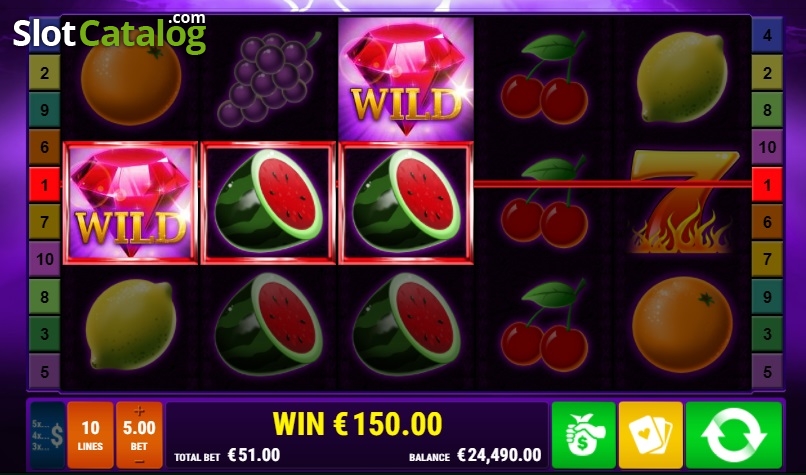Image resolution: width=806 pixels, height=475 pixels.
Task: Open the paytable dollar icon
Action: click(x=48, y=435)
